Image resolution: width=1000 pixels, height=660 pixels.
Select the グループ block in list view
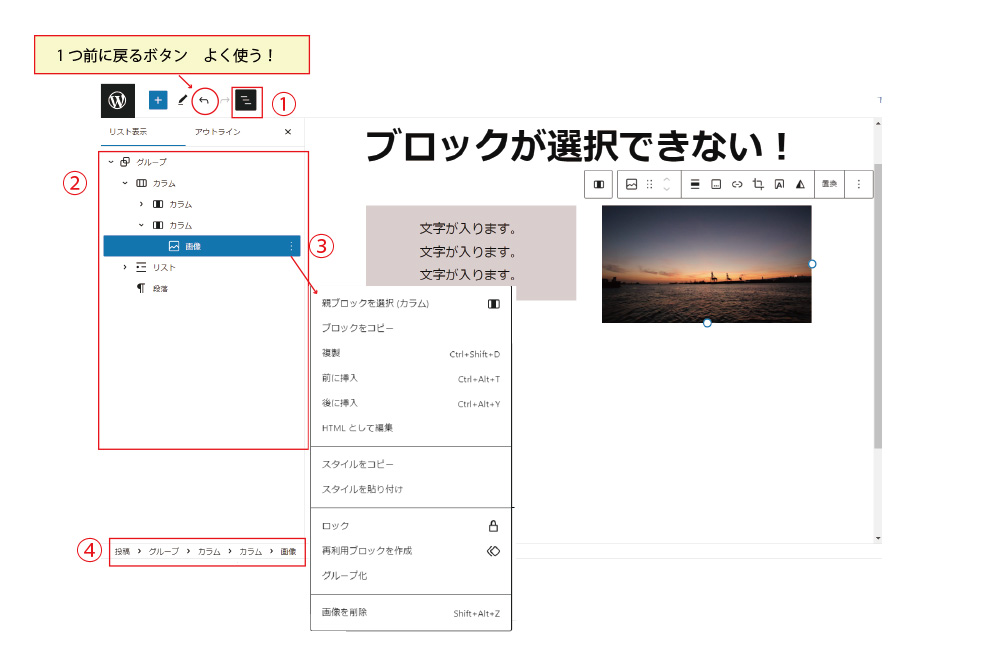tap(152, 162)
